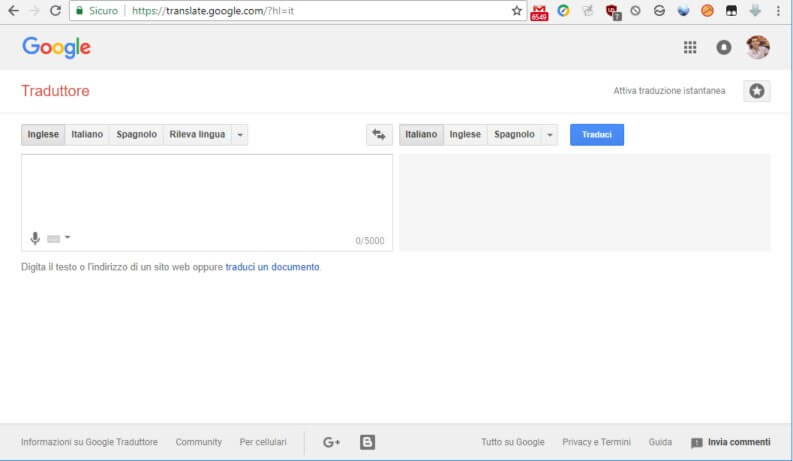
Task: Open the Google+ page icon
Action: pyautogui.click(x=331, y=442)
